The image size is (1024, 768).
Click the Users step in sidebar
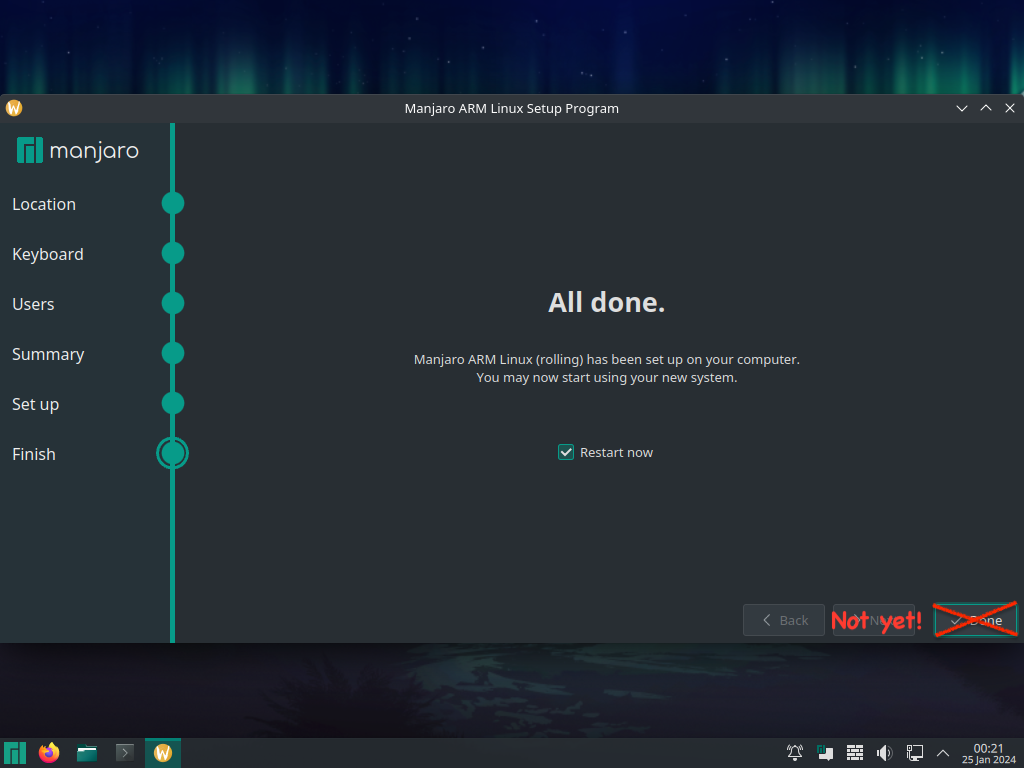point(33,304)
